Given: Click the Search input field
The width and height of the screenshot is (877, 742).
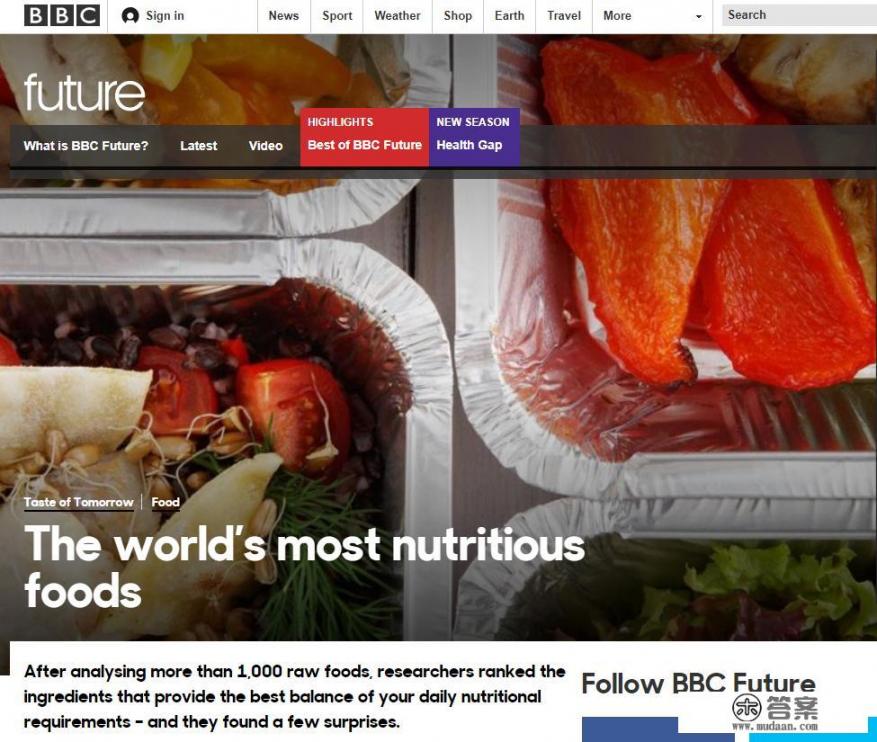Looking at the screenshot, I should click(x=799, y=15).
